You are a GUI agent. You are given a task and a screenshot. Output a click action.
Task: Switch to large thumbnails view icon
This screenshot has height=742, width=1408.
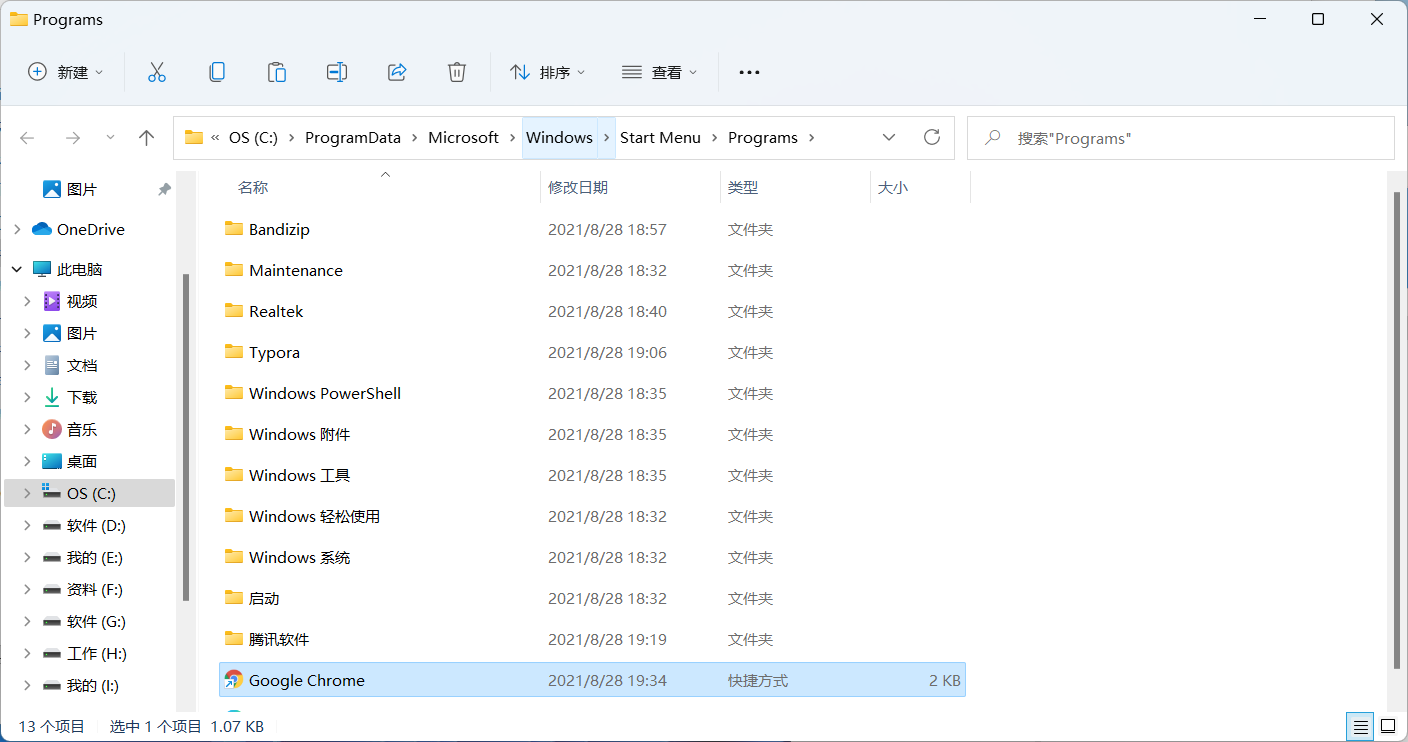[1388, 726]
